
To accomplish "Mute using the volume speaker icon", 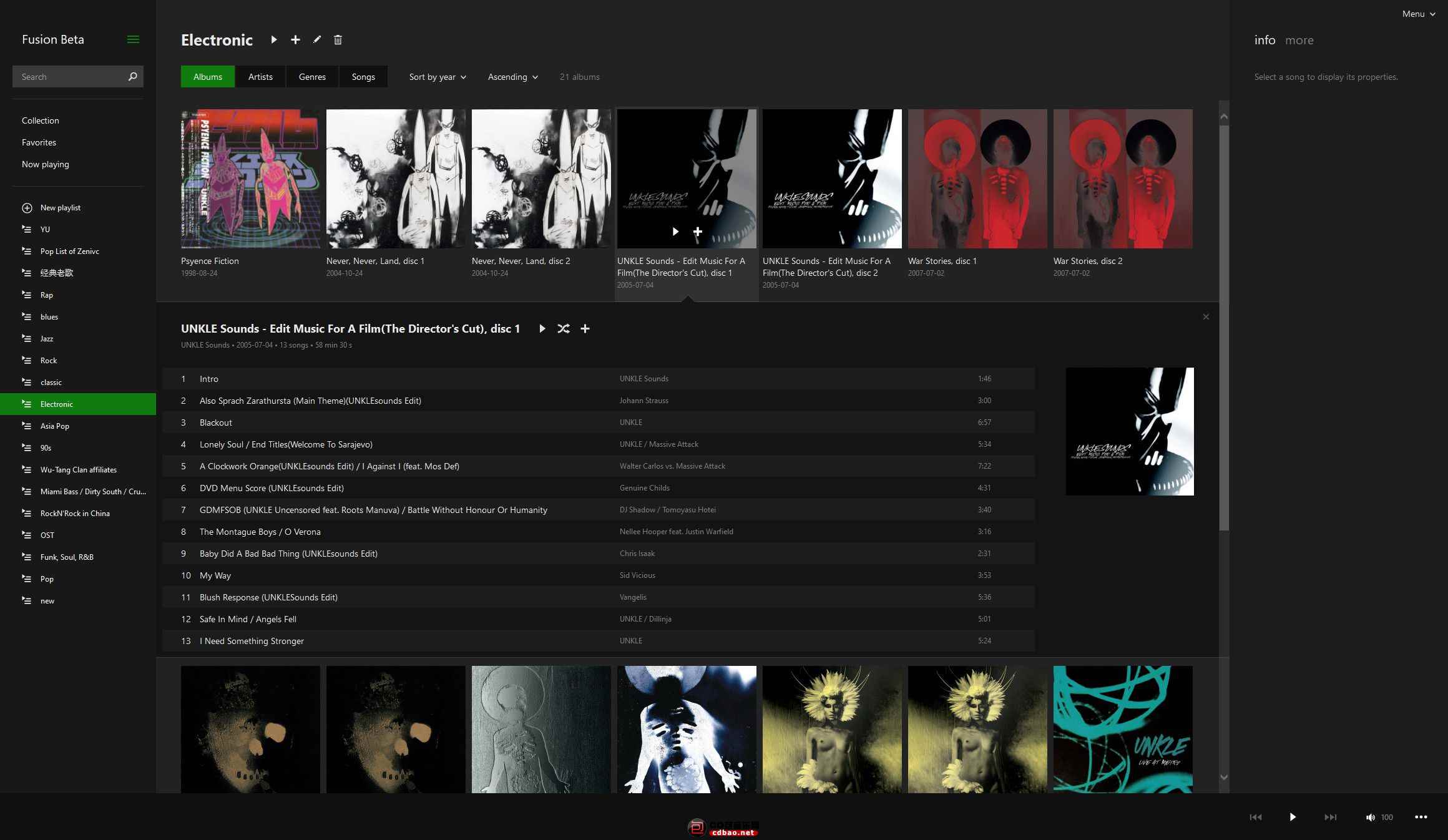I will (1370, 817).
